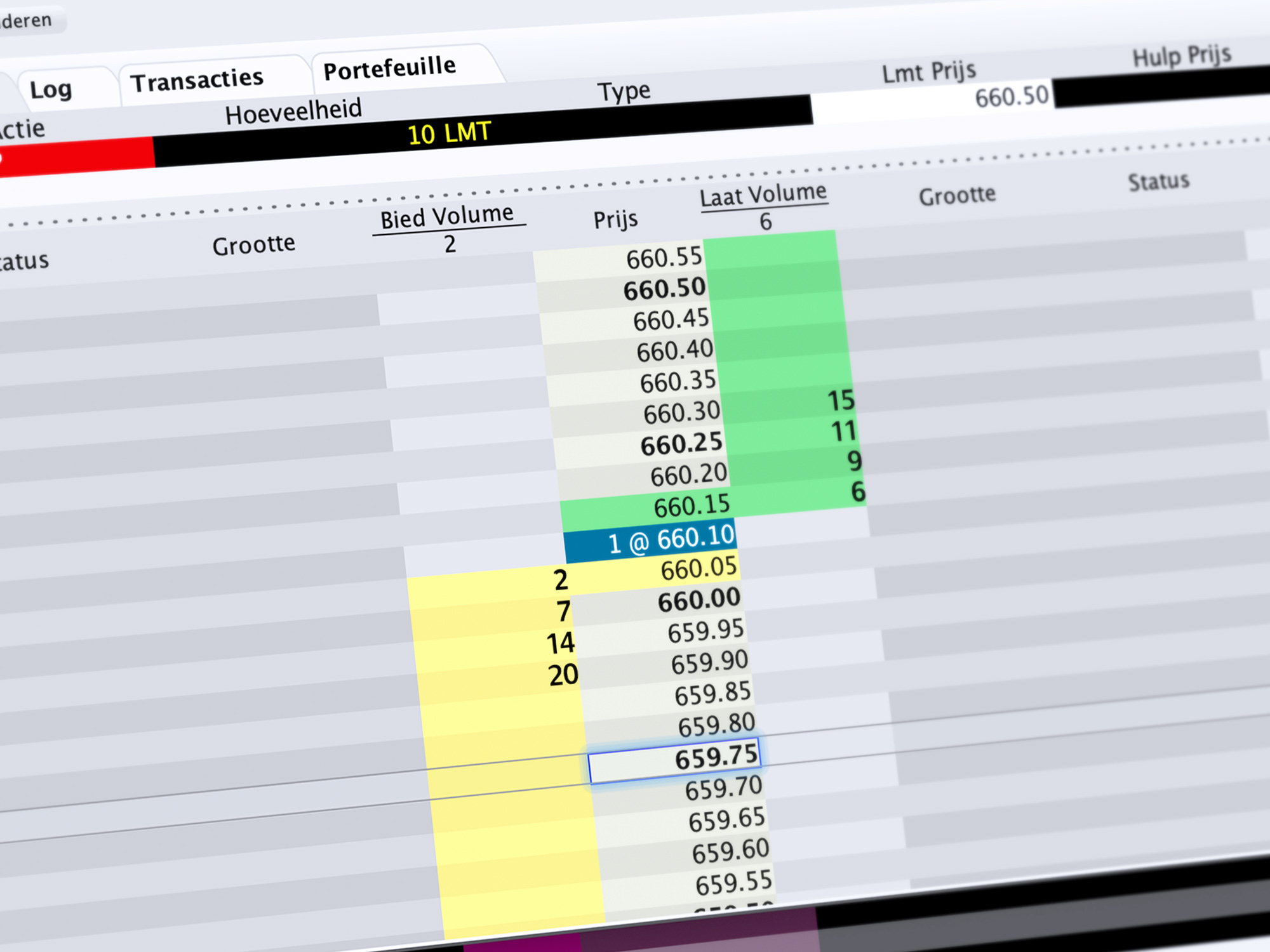Viewport: 1270px width, 952px height.
Task: Click ask volume 9 at 660.20
Action: [855, 461]
